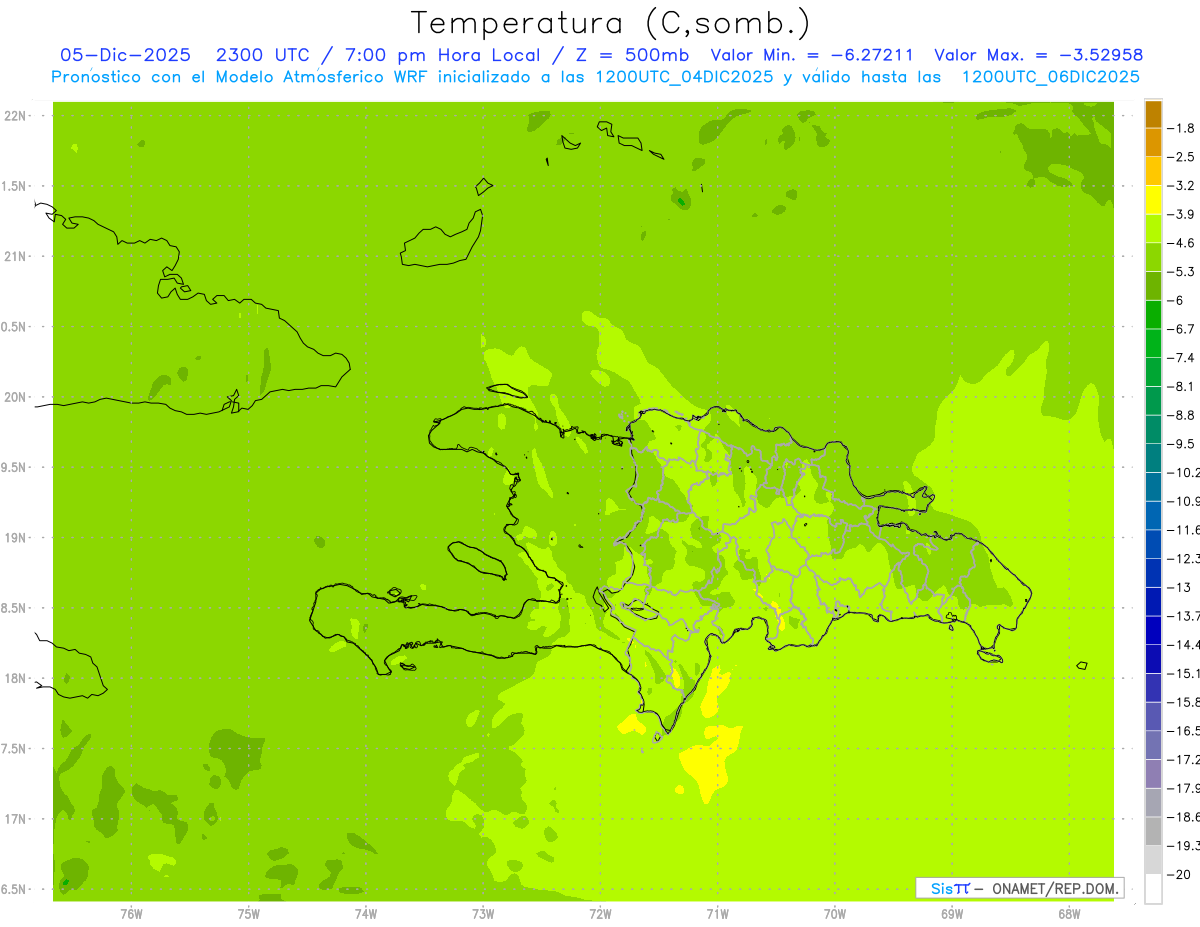This screenshot has width=1200, height=927.
Task: Pick the lime swatch between -3.9 and -4.6
Action: pos(1153,229)
